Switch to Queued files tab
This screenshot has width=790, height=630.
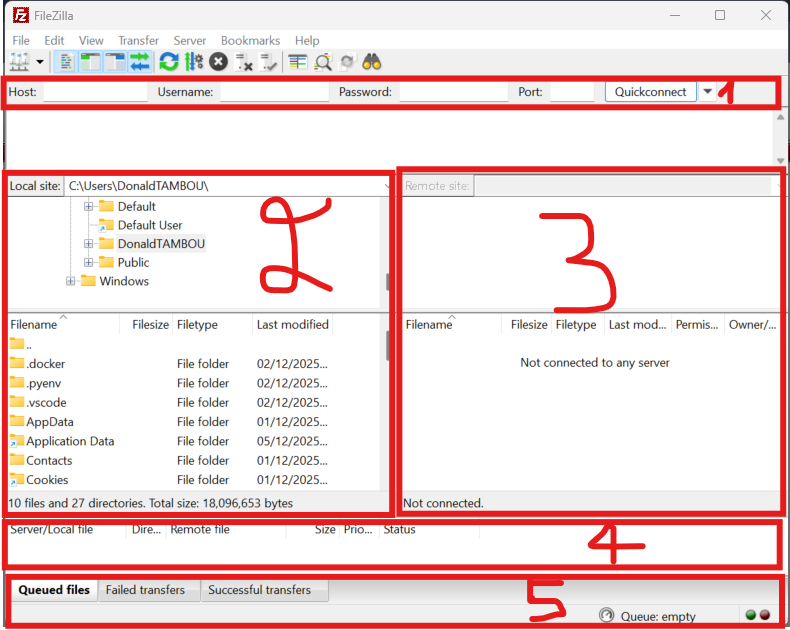pyautogui.click(x=54, y=590)
